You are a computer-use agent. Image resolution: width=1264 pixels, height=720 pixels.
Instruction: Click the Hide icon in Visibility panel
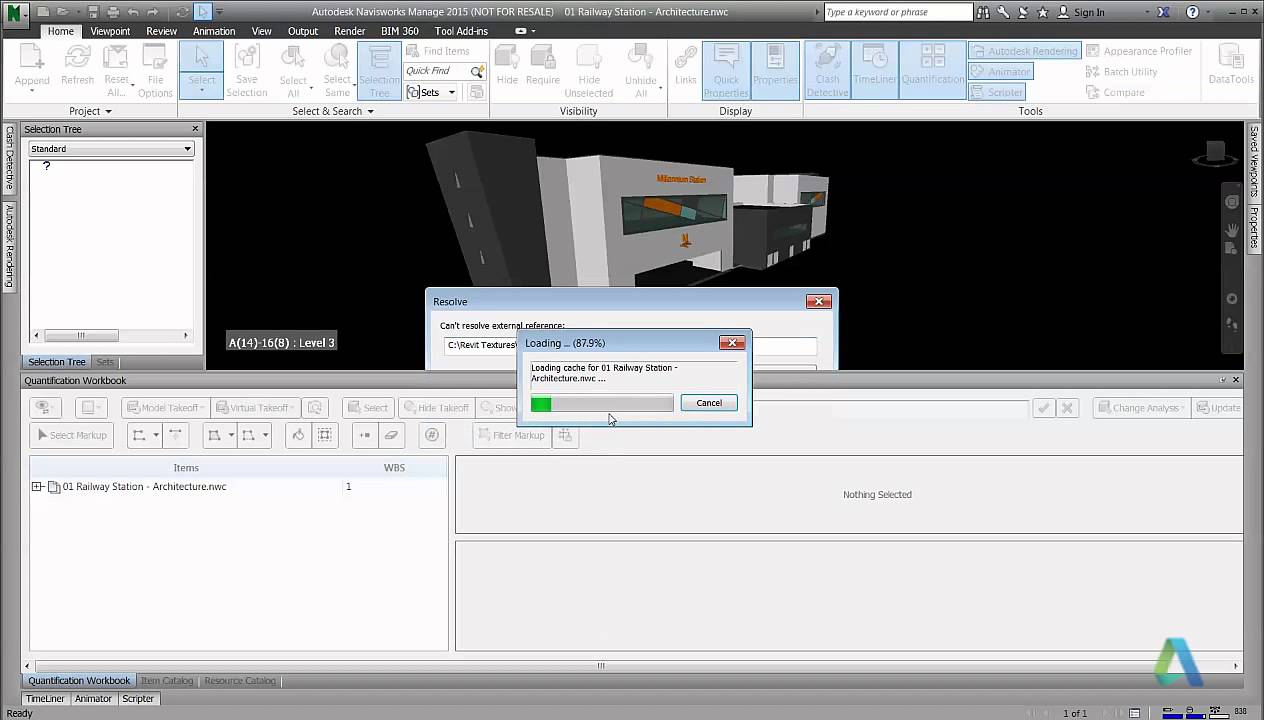507,66
